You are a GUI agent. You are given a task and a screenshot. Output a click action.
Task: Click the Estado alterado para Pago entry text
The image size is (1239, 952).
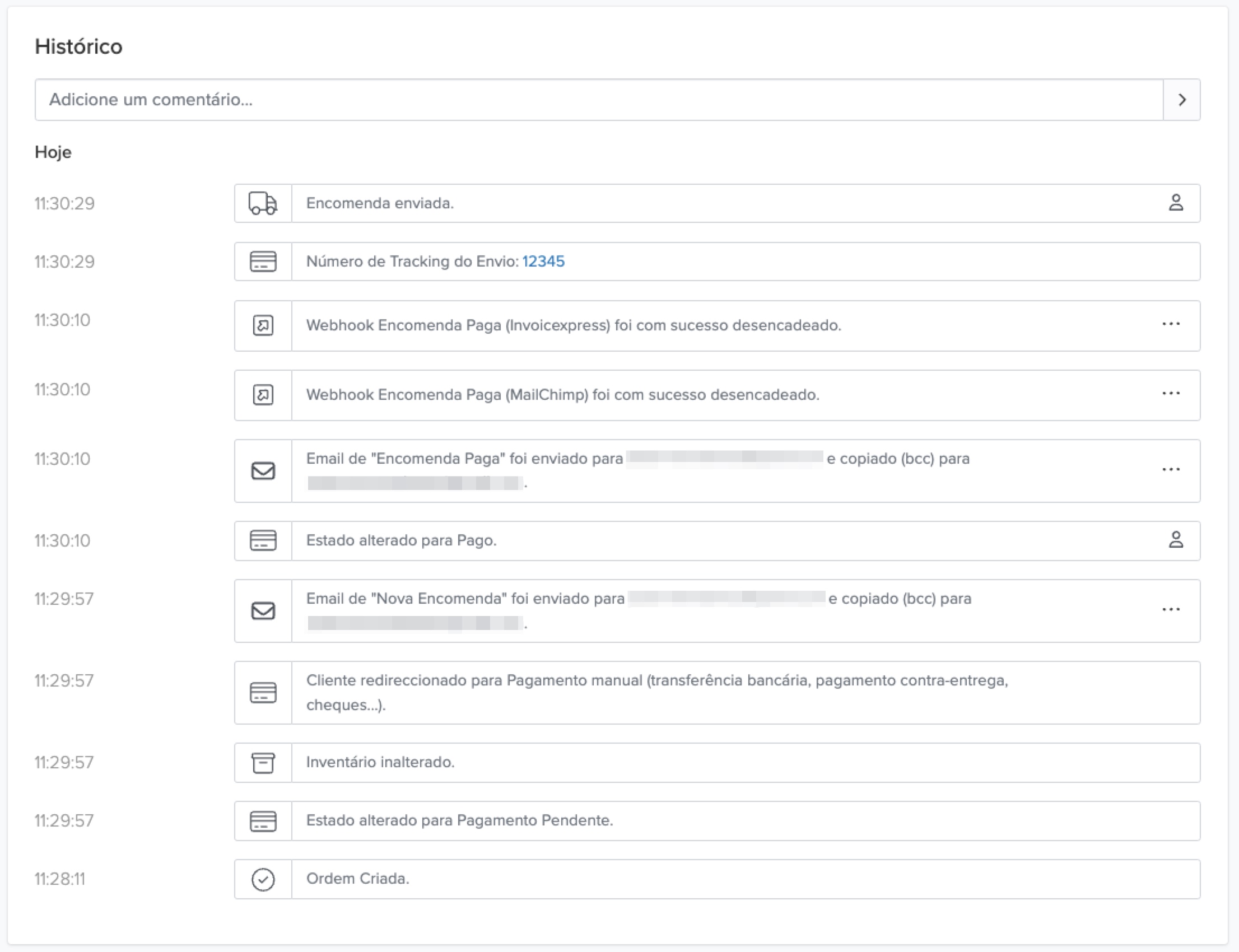click(x=401, y=540)
